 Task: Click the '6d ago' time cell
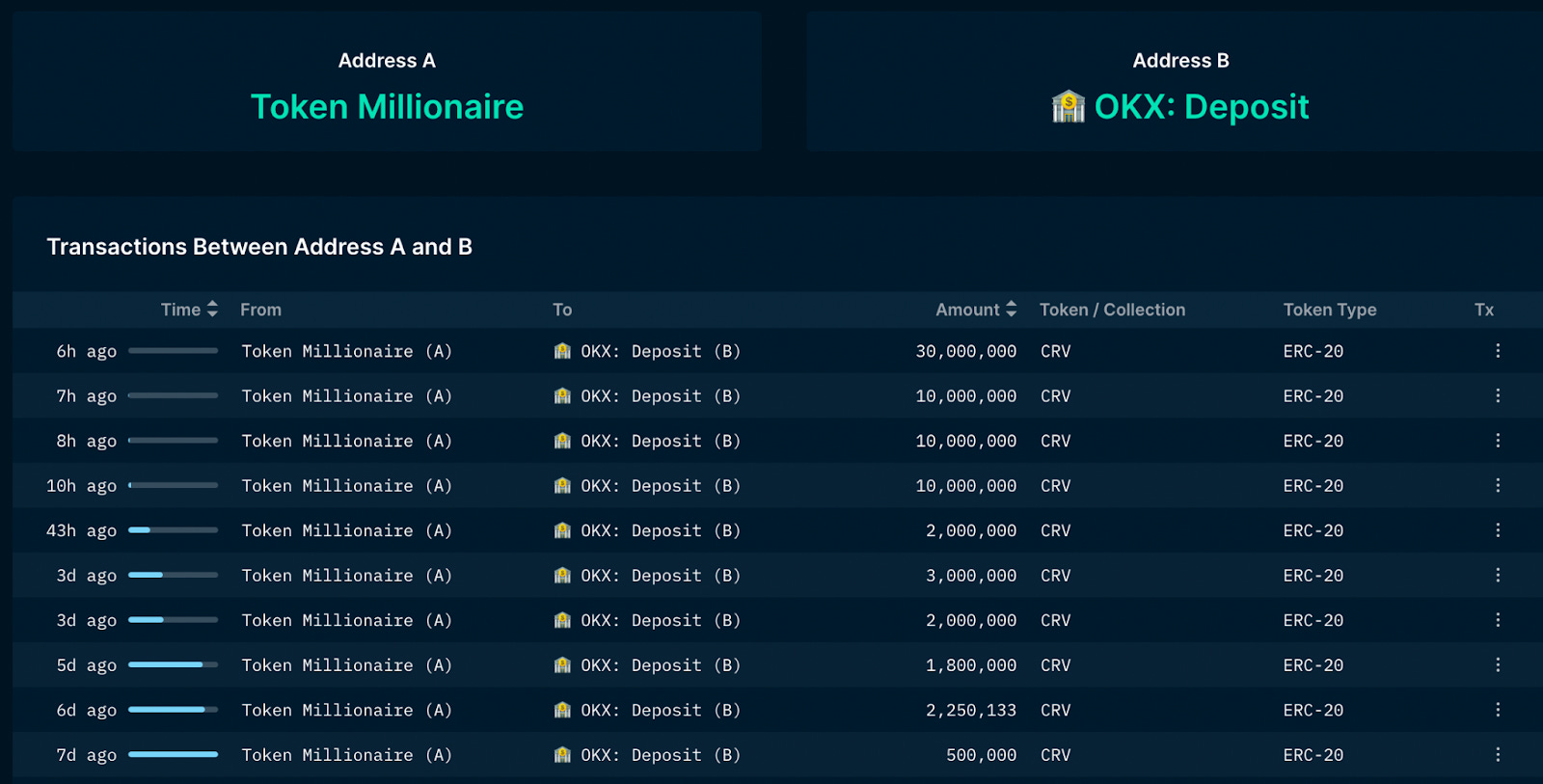pyautogui.click(x=86, y=710)
